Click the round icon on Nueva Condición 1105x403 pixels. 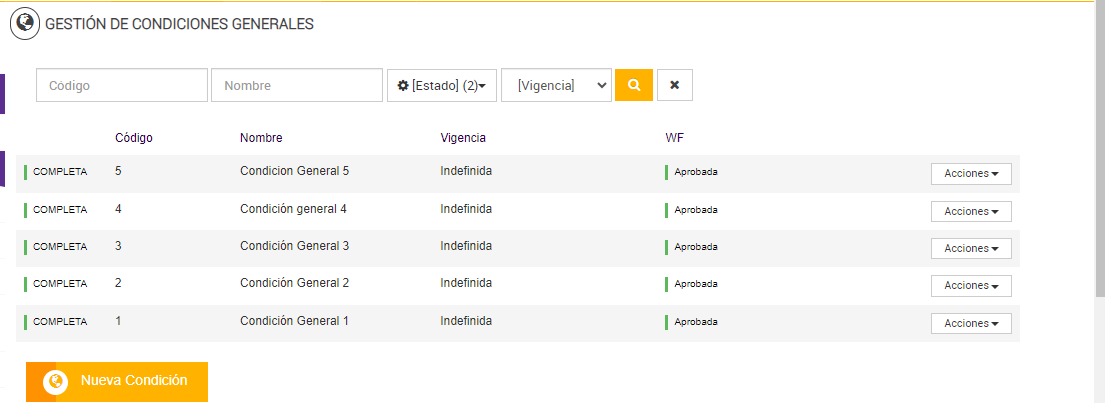pos(55,381)
